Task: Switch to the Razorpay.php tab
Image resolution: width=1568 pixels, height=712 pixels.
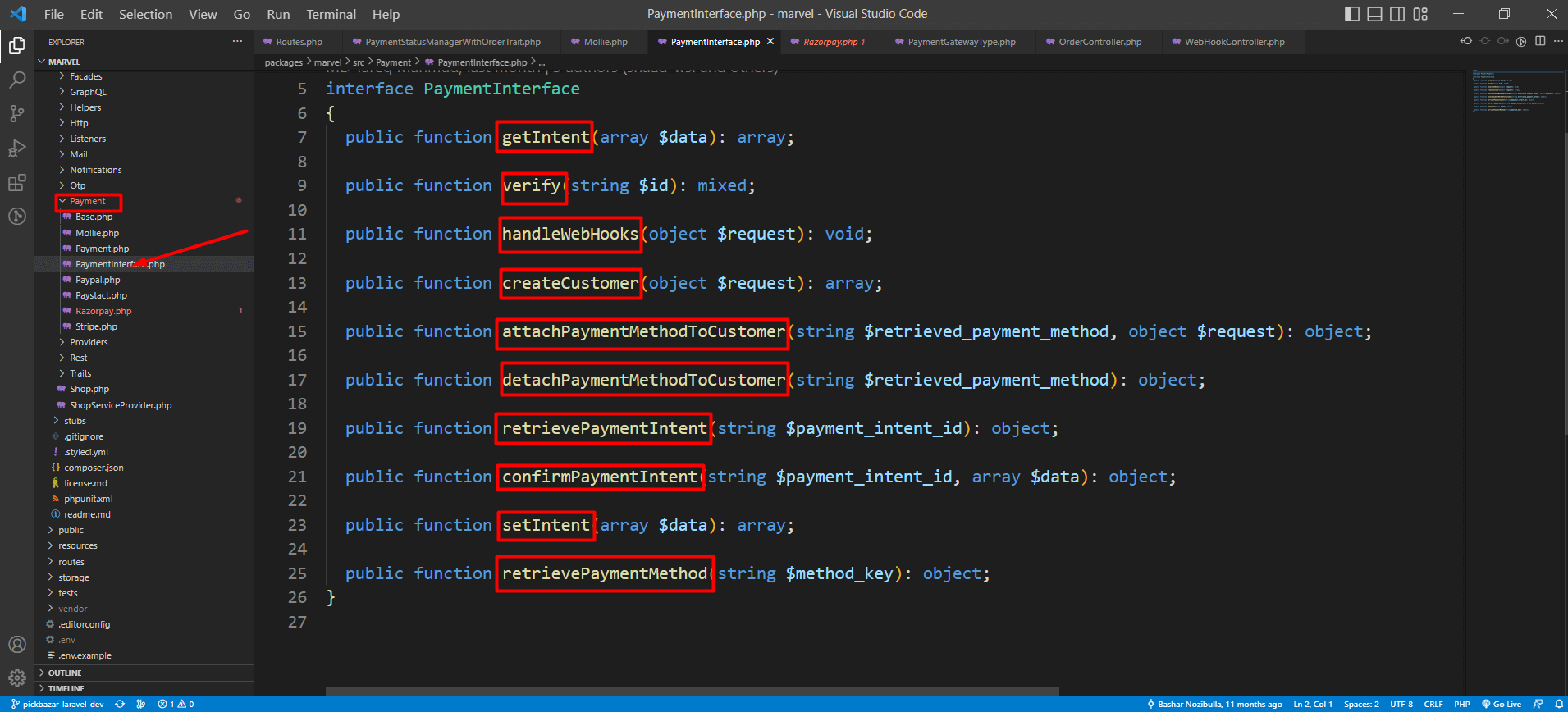Action: point(830,42)
